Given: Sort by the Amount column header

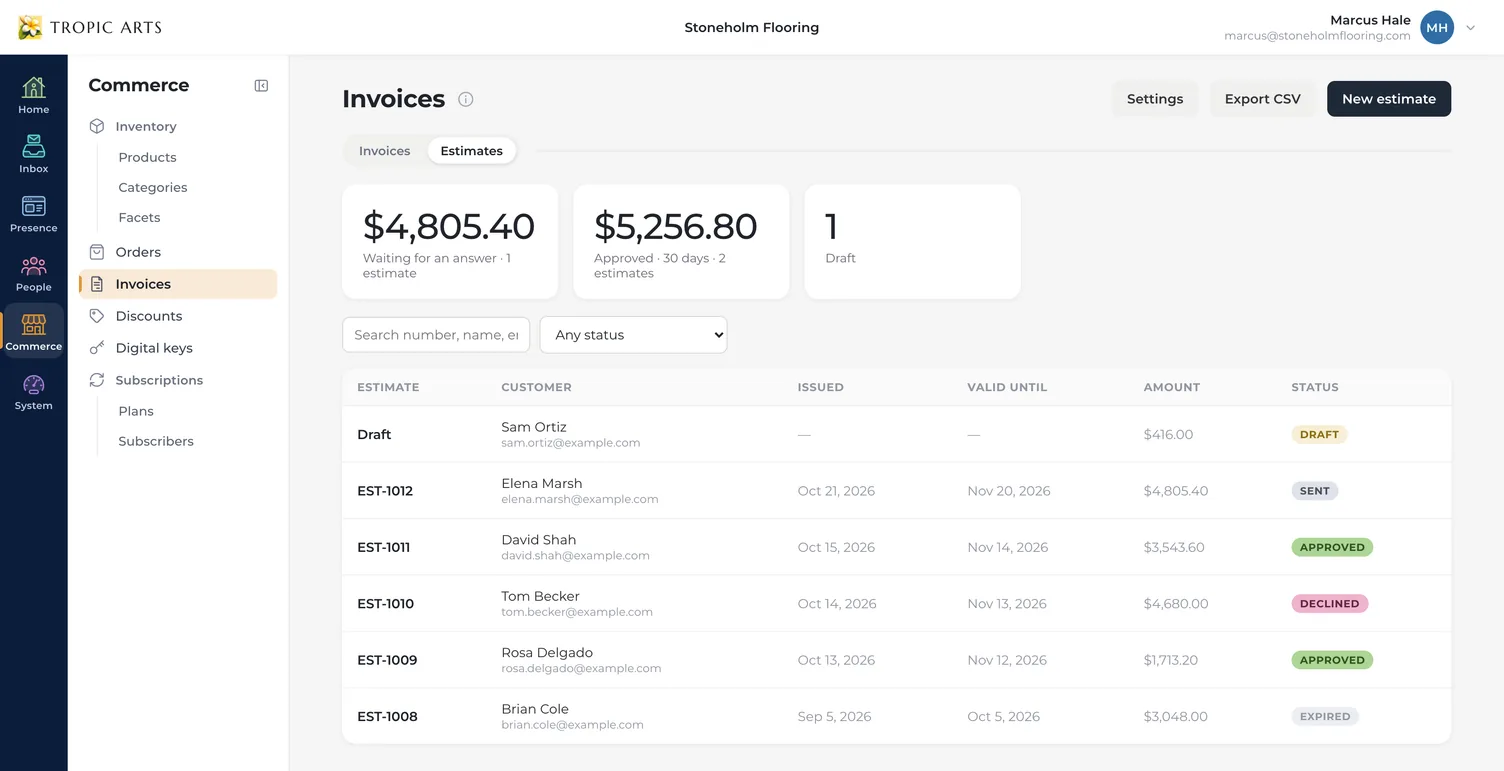Looking at the screenshot, I should pos(1171,387).
